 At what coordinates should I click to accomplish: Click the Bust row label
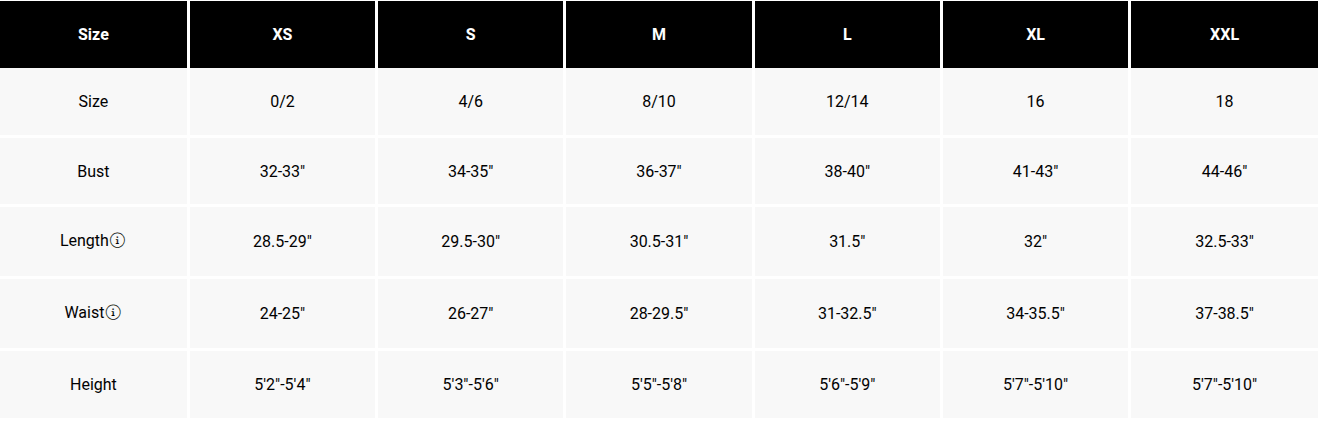point(93,171)
